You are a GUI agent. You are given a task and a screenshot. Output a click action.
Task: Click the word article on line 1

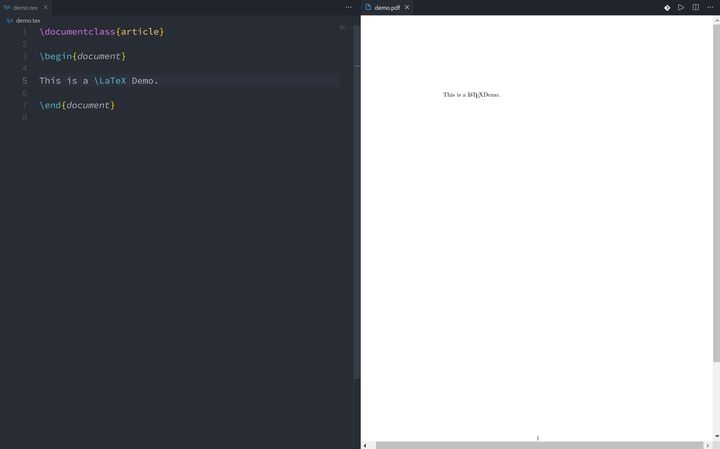coord(140,31)
